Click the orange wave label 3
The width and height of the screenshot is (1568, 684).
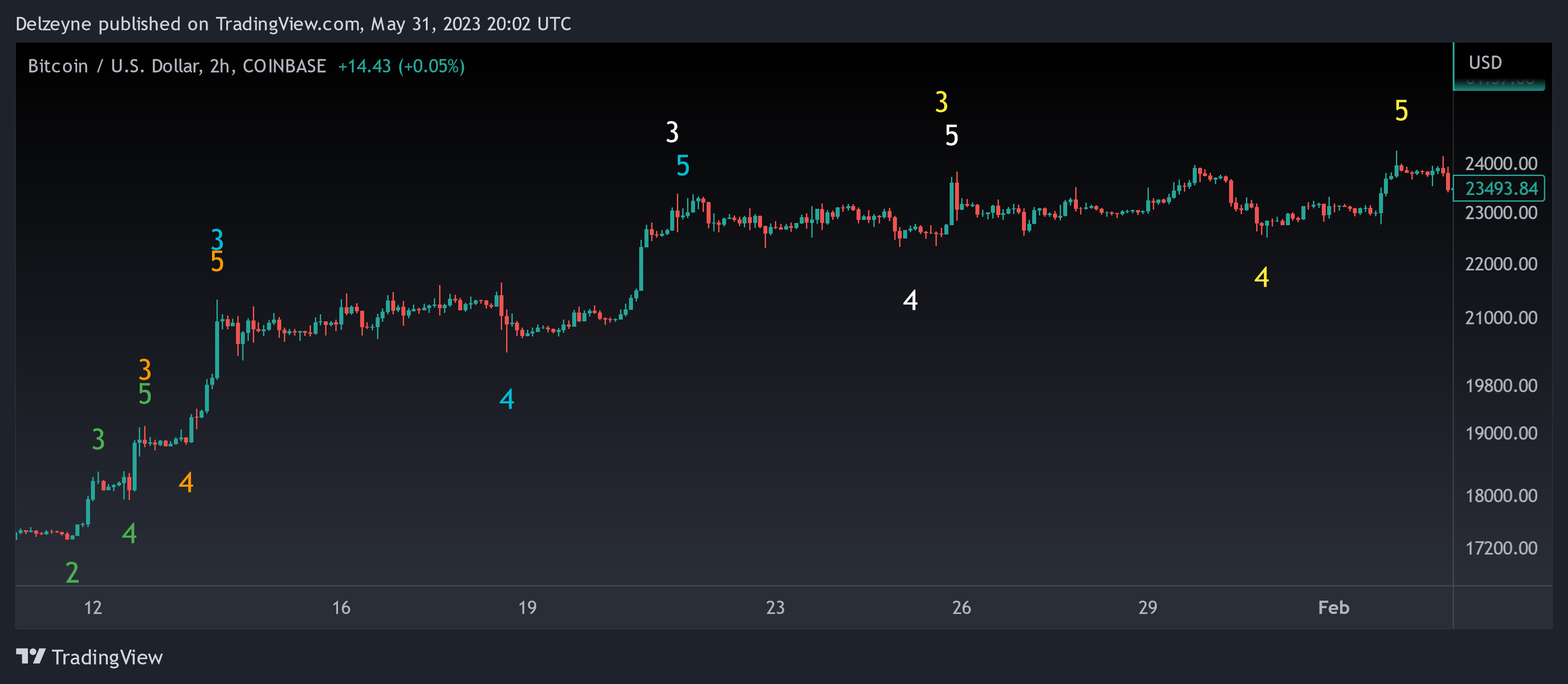pyautogui.click(x=145, y=369)
